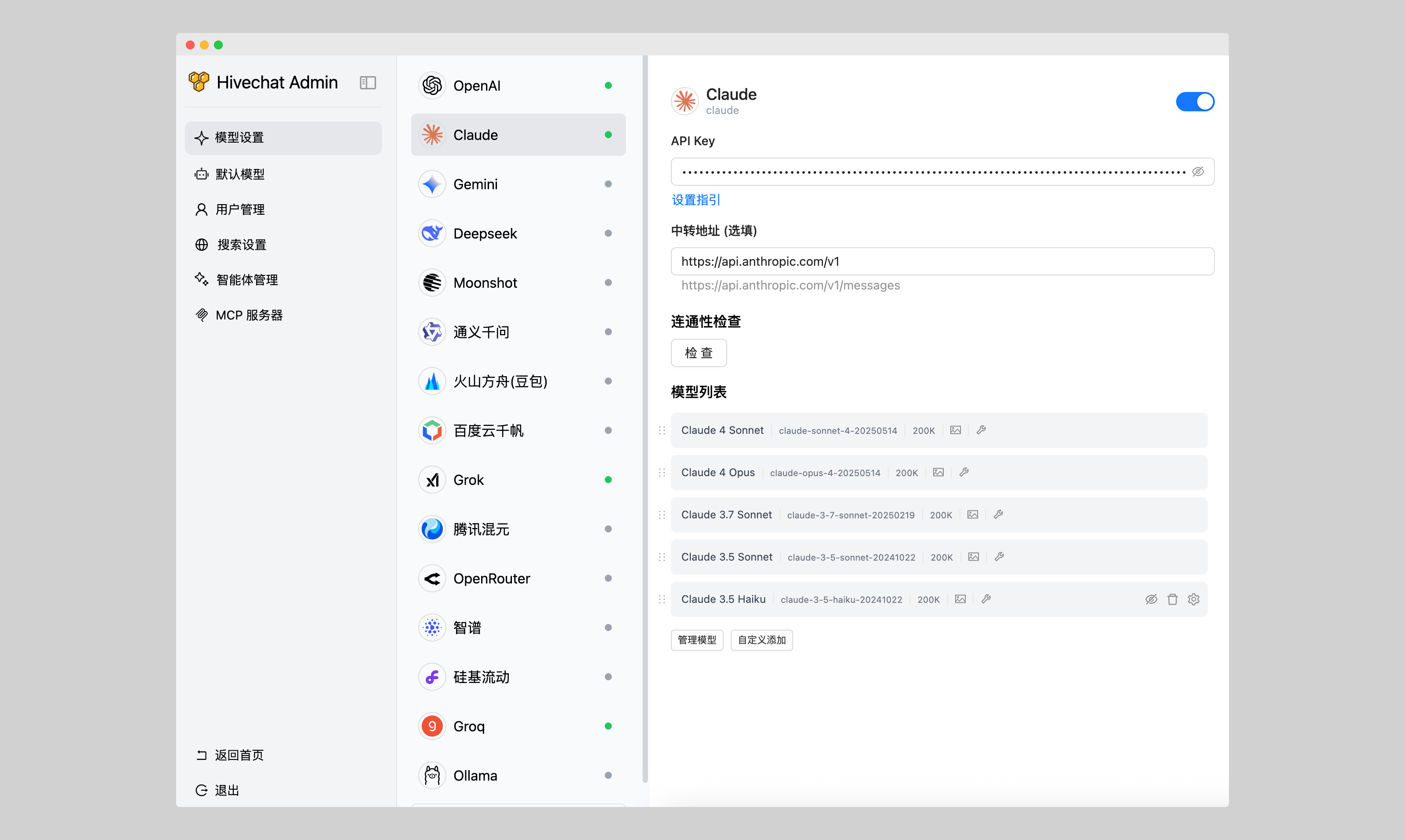This screenshot has width=1405, height=840.
Task: Click 返回首页 at sidebar bottom
Action: pos(230,755)
